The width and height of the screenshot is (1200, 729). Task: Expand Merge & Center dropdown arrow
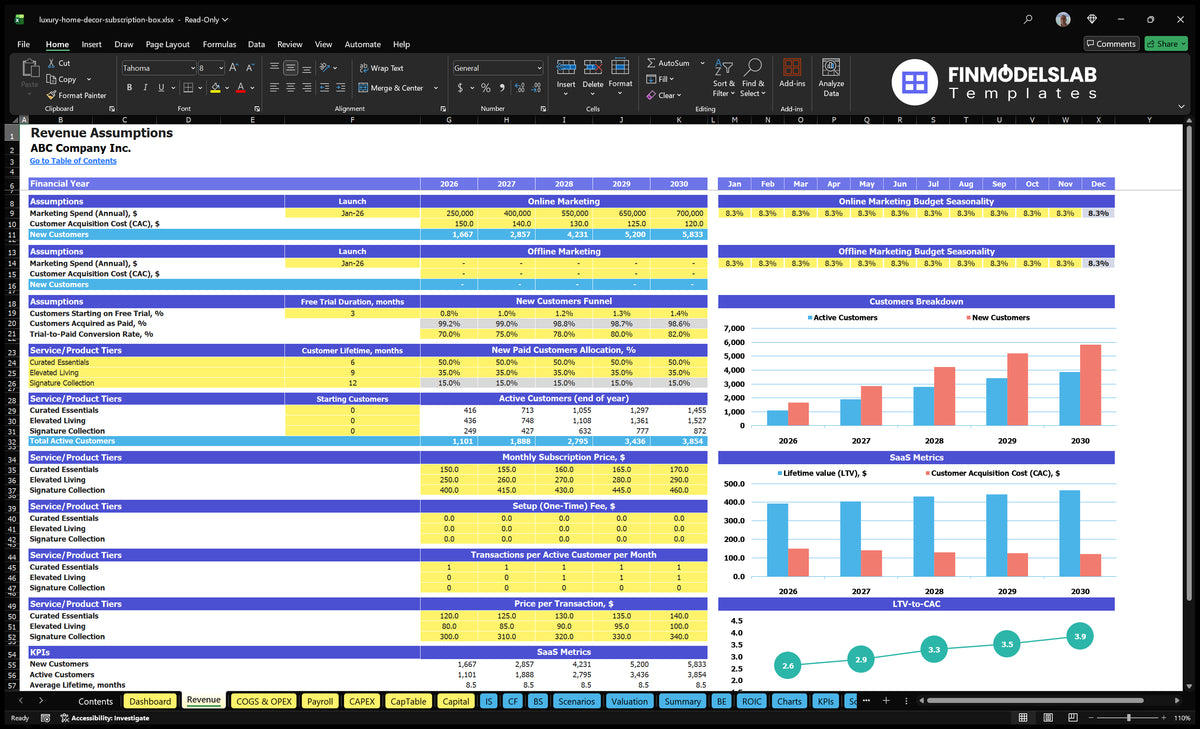click(x=436, y=88)
